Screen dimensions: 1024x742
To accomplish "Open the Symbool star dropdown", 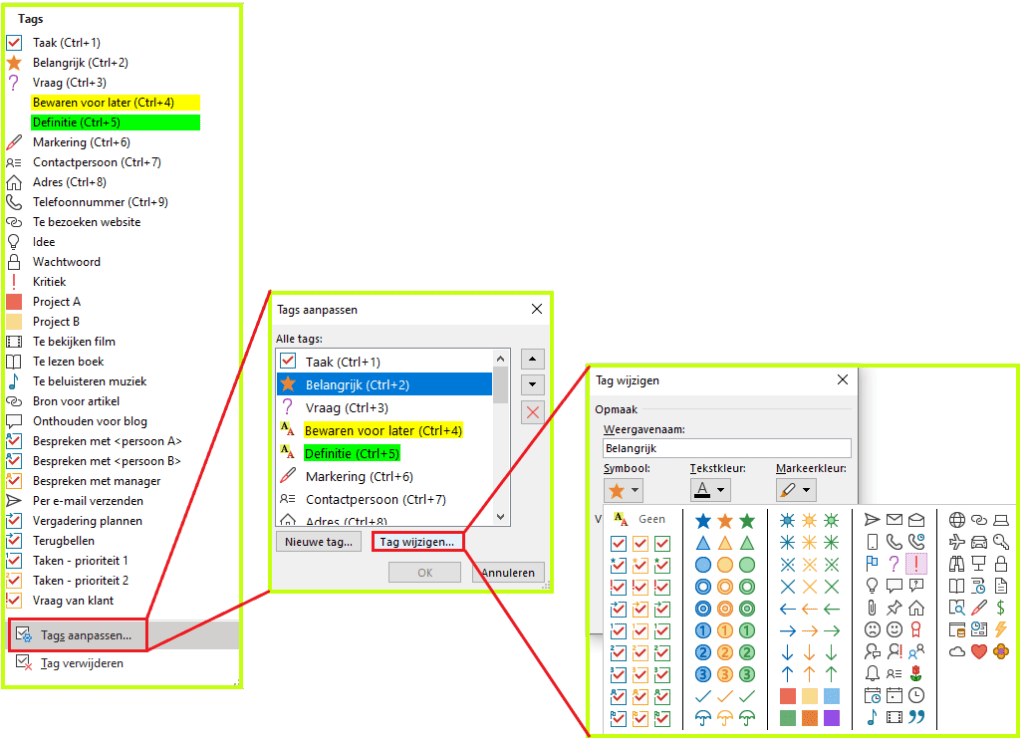I will click(624, 490).
